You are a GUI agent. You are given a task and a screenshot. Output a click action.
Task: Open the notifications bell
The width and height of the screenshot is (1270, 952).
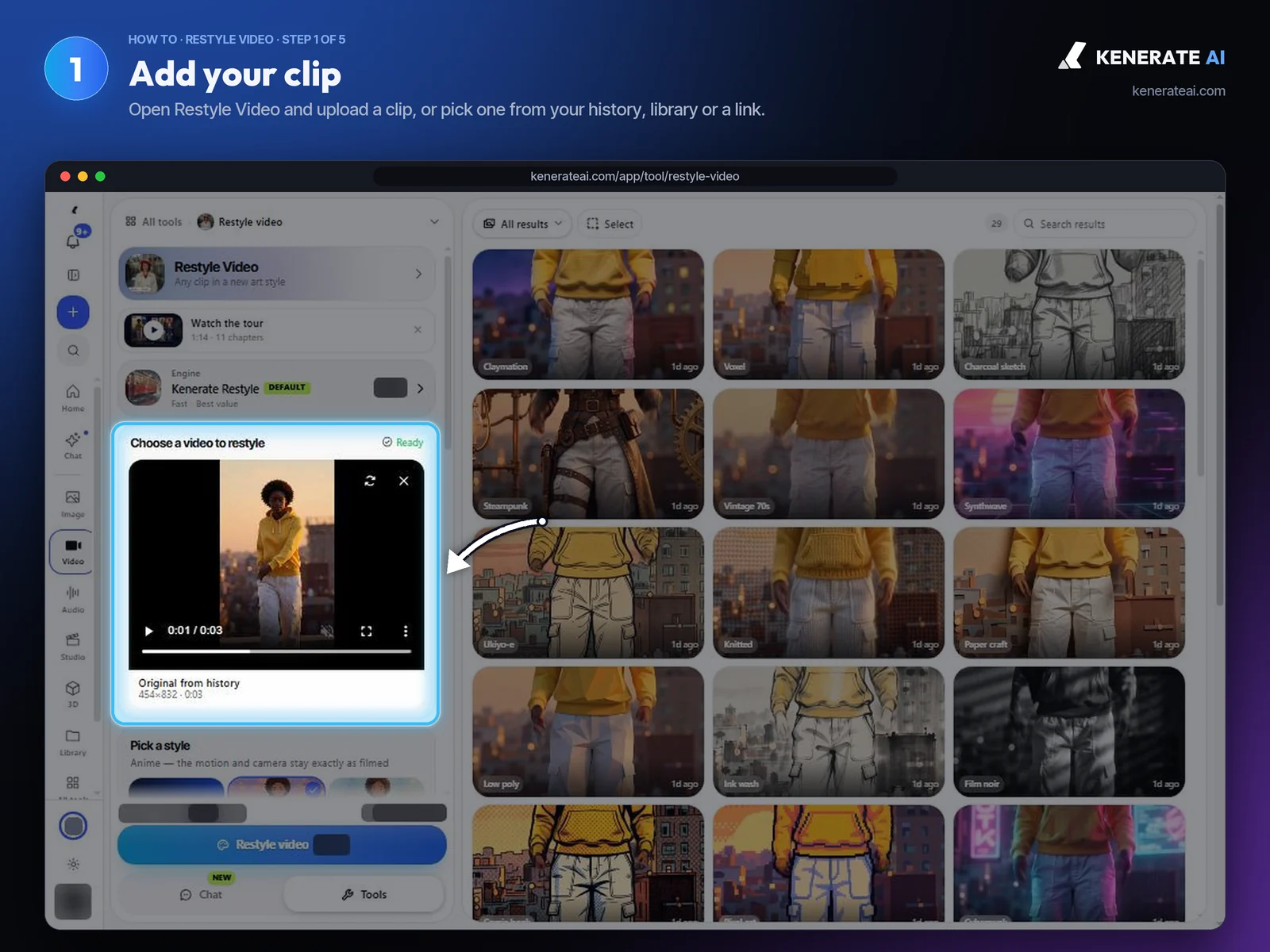click(73, 240)
